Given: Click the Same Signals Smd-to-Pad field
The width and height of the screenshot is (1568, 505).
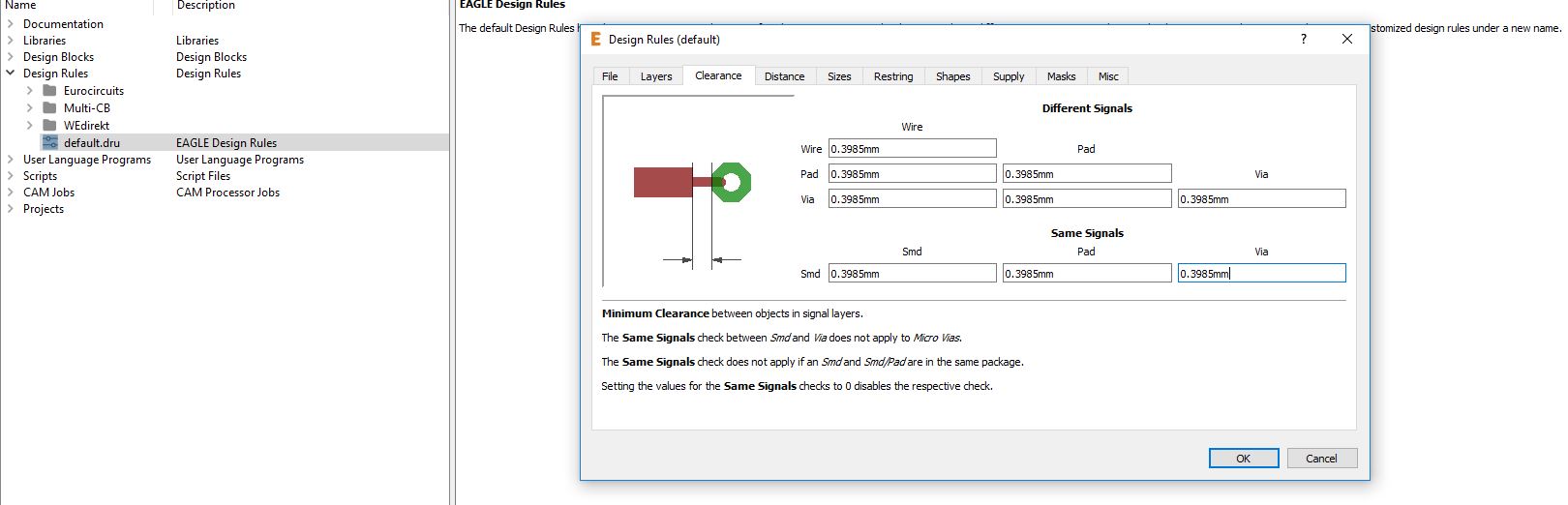Looking at the screenshot, I should point(1087,273).
